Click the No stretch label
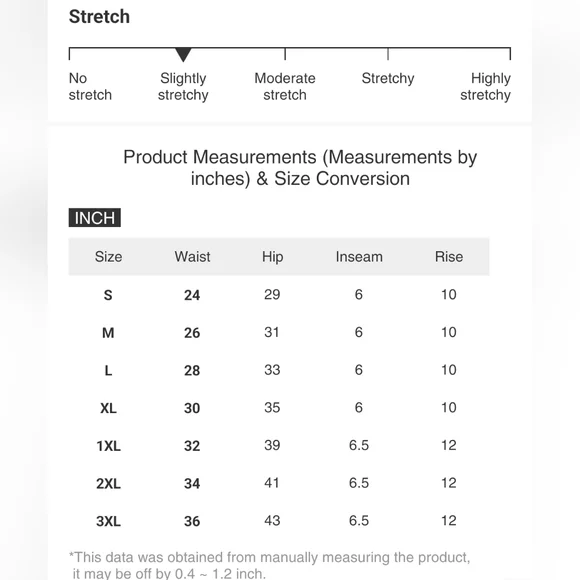The width and height of the screenshot is (580, 580). 90,87
